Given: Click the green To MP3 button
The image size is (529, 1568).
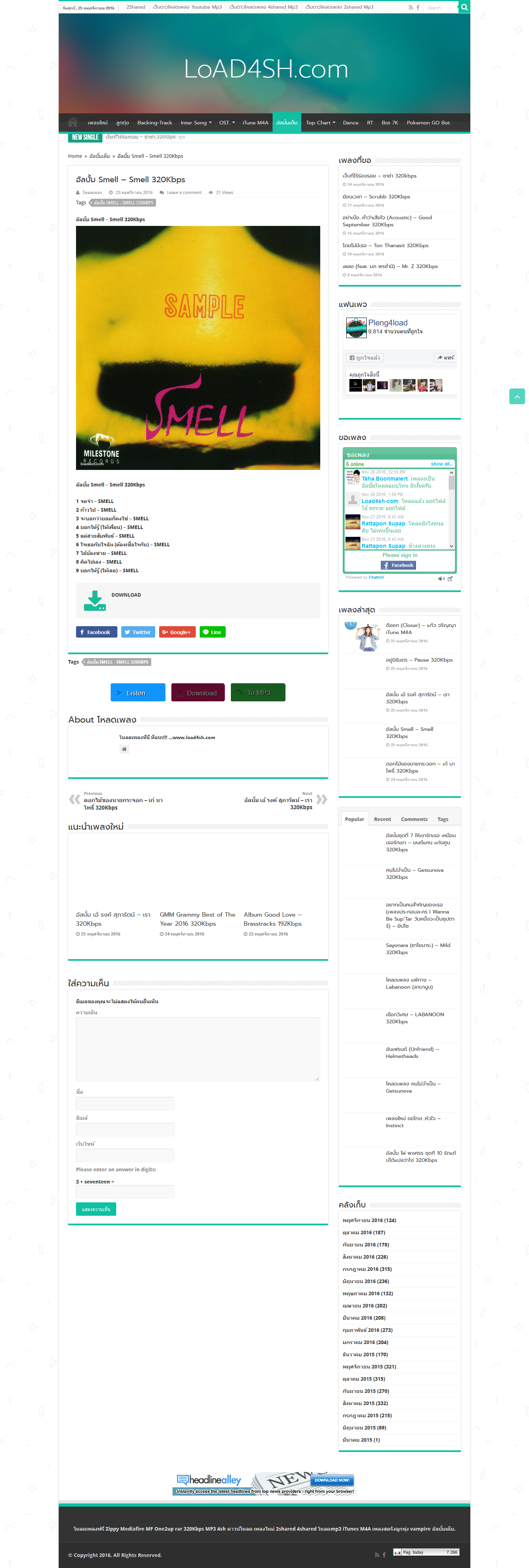Looking at the screenshot, I should coord(258,693).
